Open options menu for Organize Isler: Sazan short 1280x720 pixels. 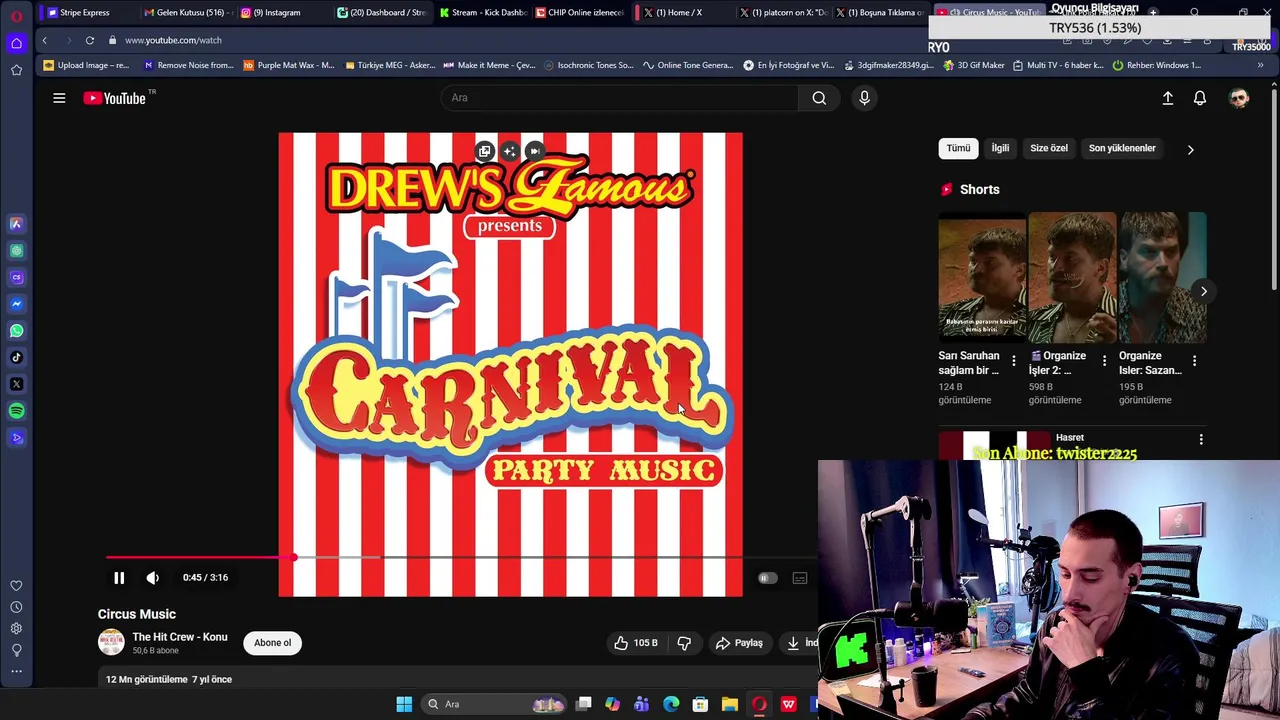click(x=1194, y=361)
